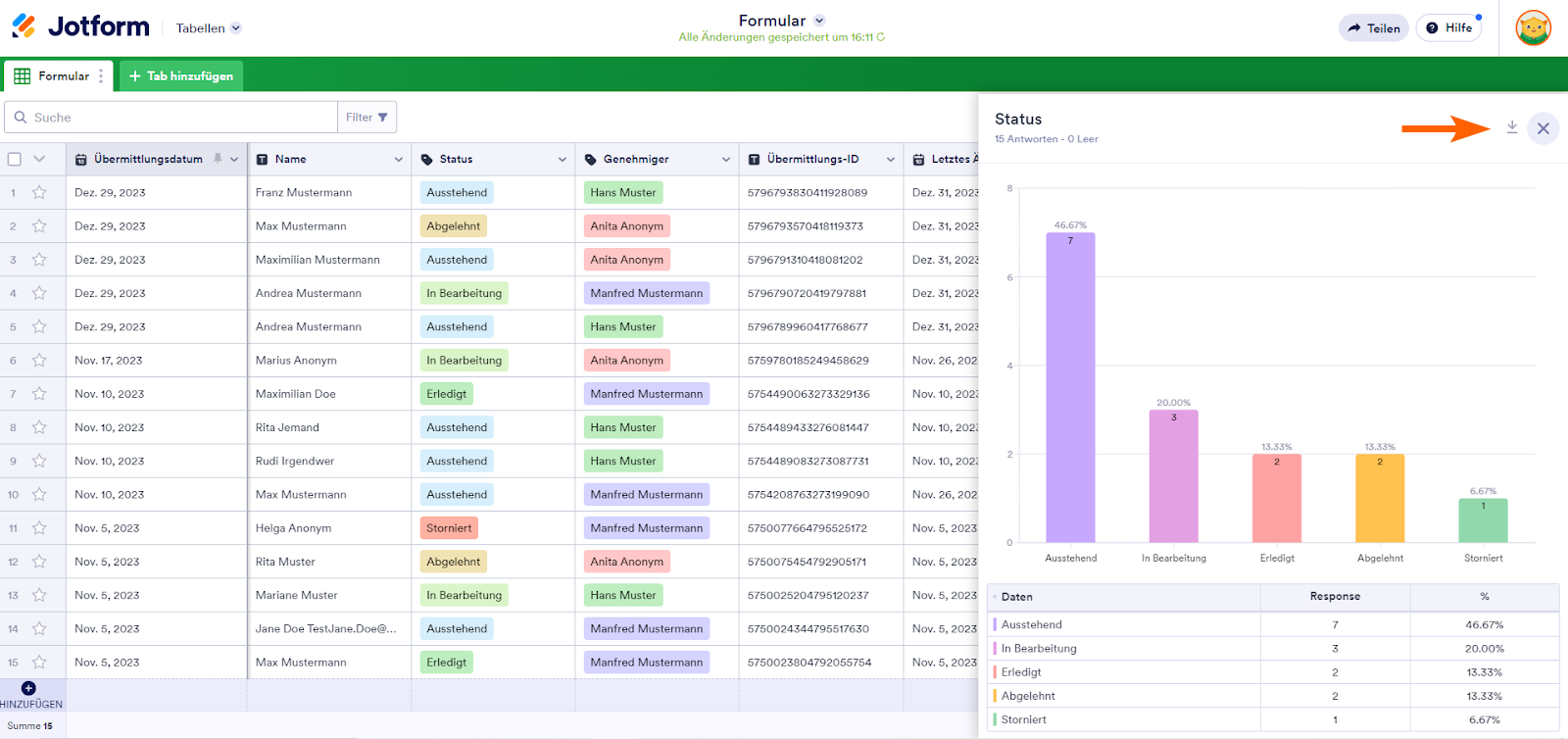1568x739 pixels.
Task: Star the row for Helga Anonym
Action: coord(39,528)
